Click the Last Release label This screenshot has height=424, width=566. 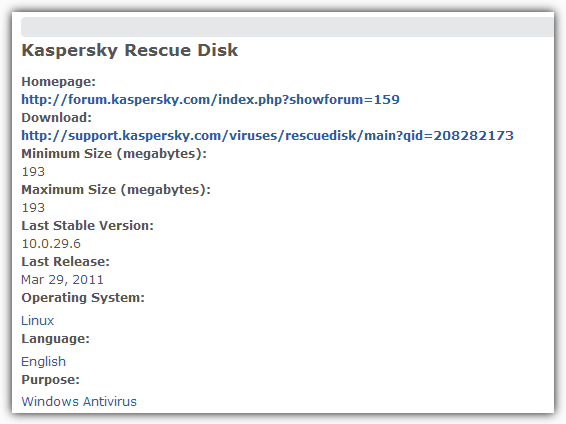(65, 262)
